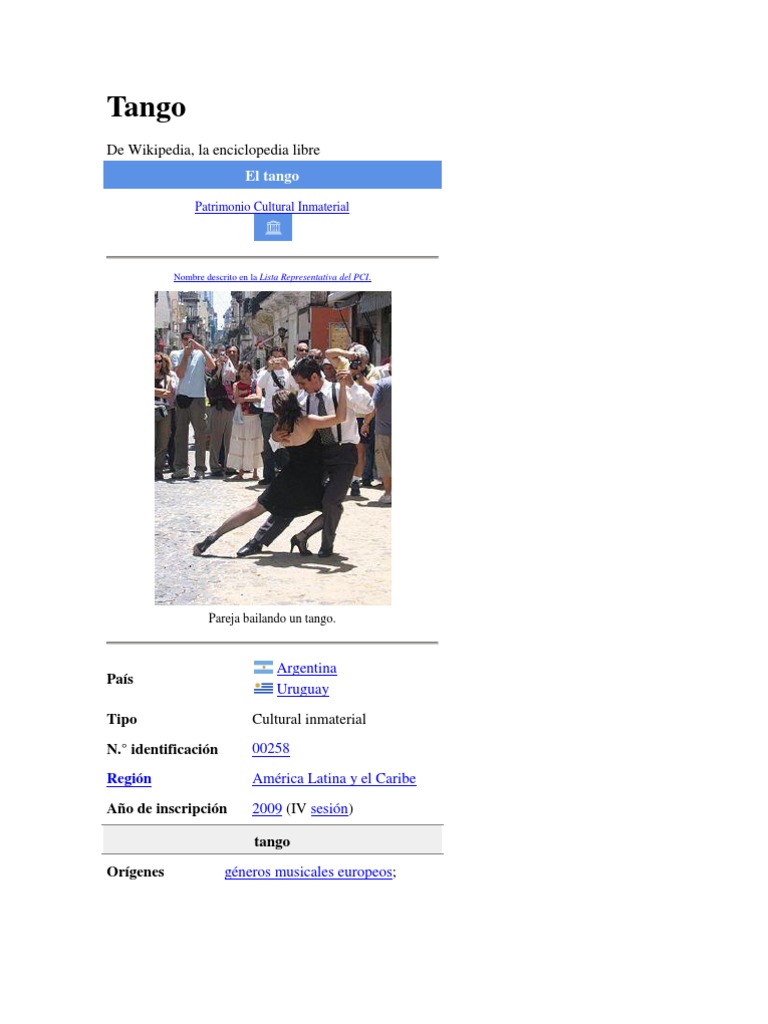This screenshot has width=768, height=1024.
Task: Click the UNESCO heritage temple icon
Action: click(x=272, y=228)
